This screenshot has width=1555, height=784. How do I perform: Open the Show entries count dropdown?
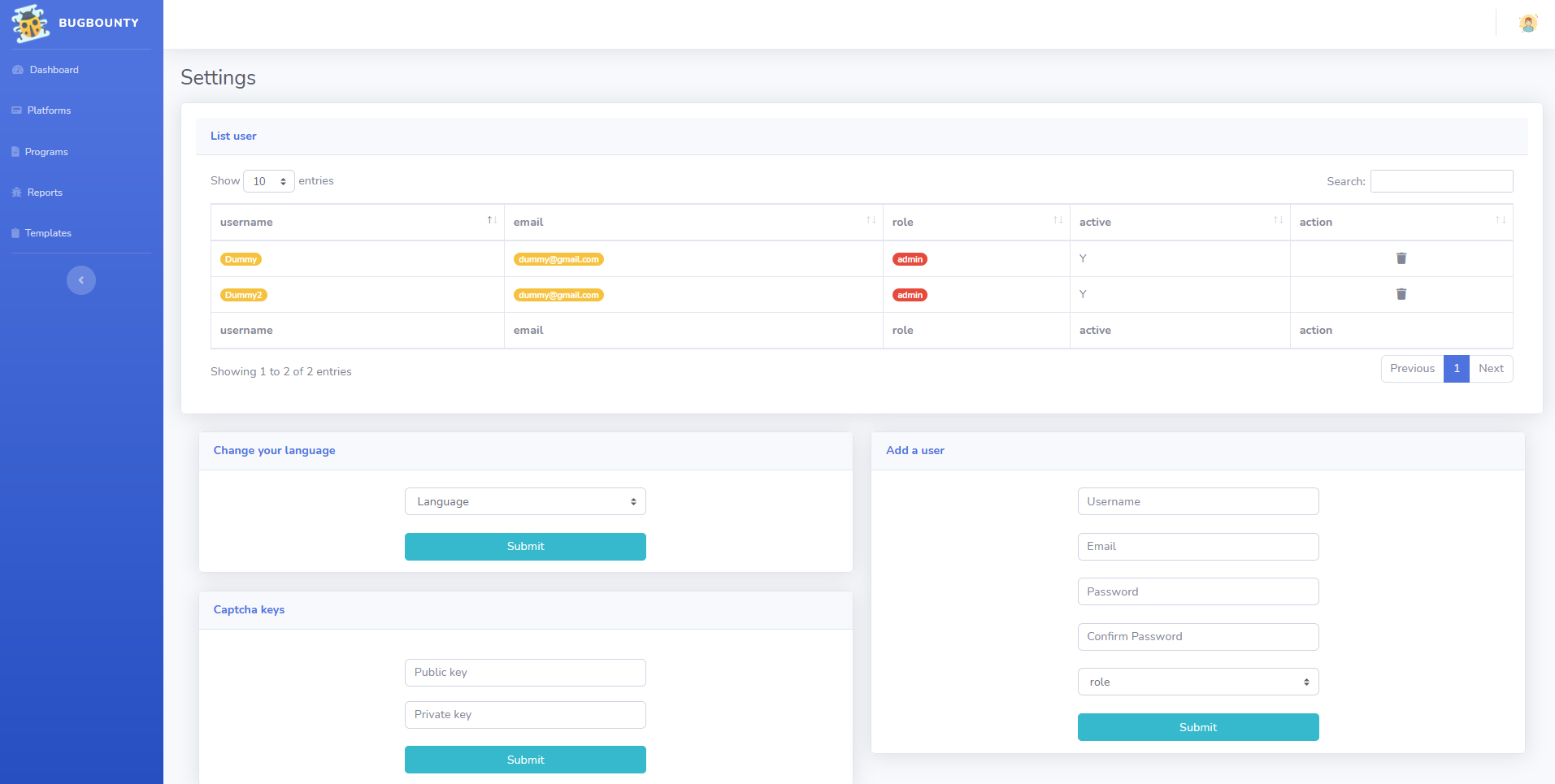click(x=269, y=181)
